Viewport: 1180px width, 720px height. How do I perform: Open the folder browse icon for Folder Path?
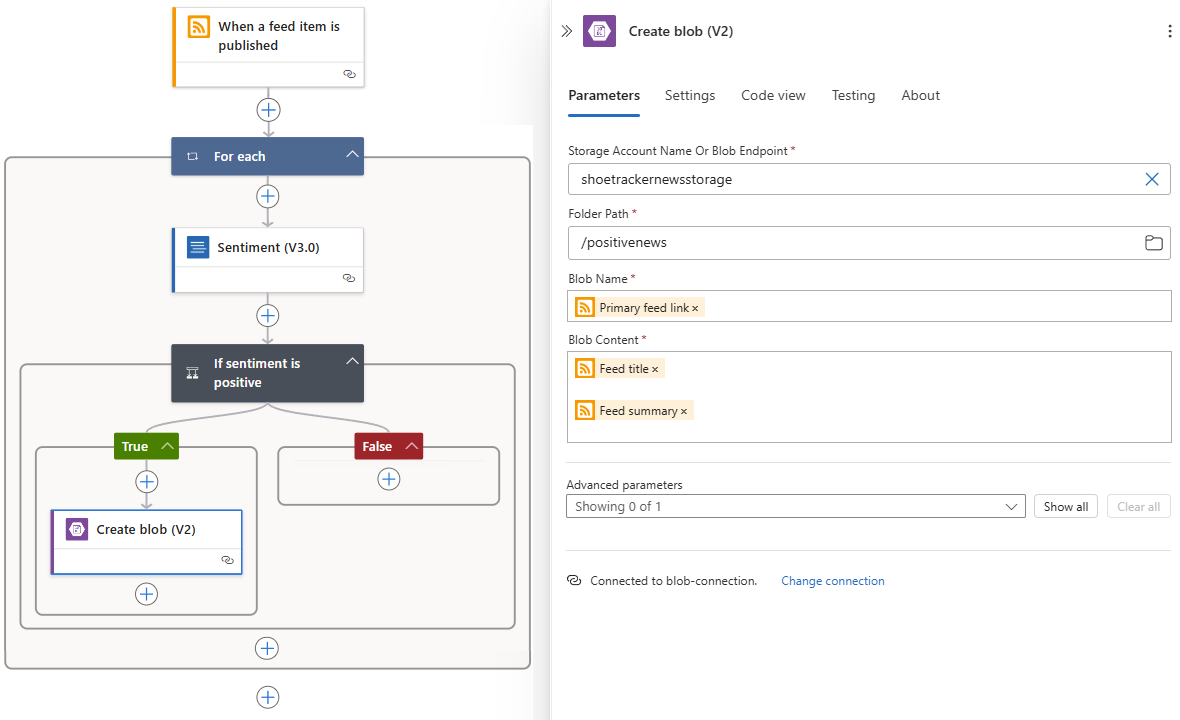click(x=1153, y=242)
